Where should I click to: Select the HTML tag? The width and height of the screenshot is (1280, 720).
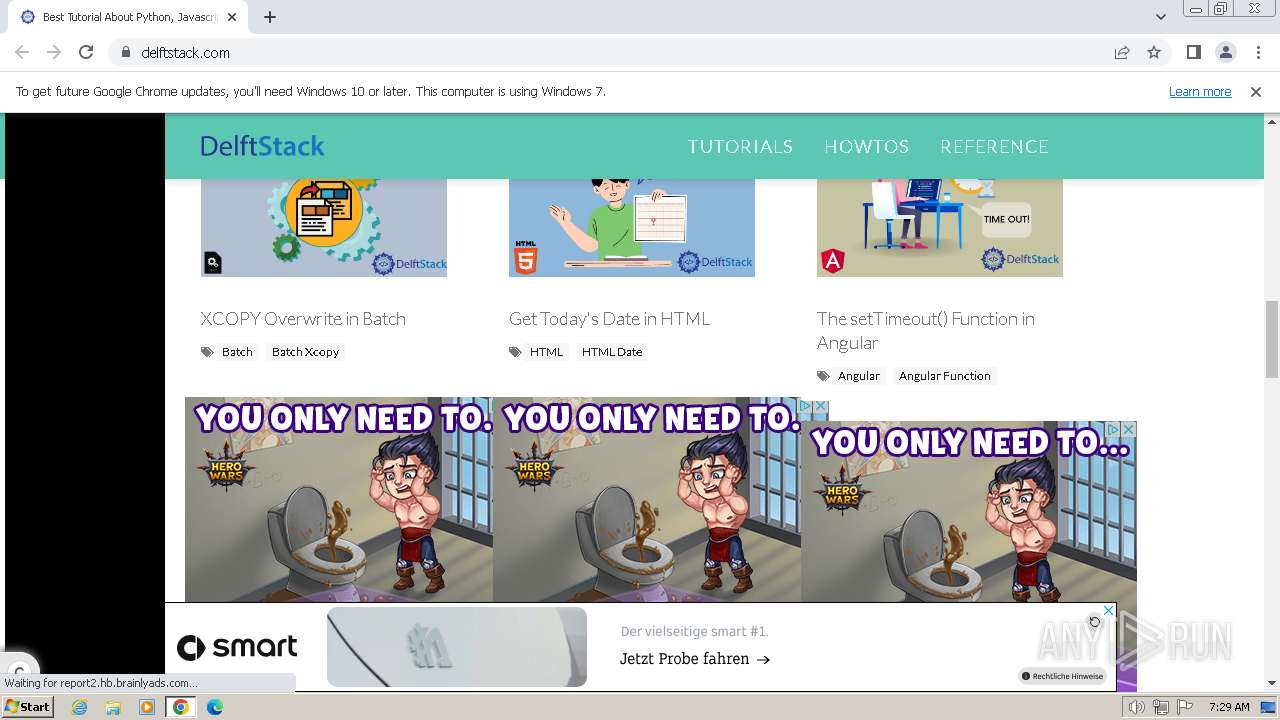tap(546, 352)
